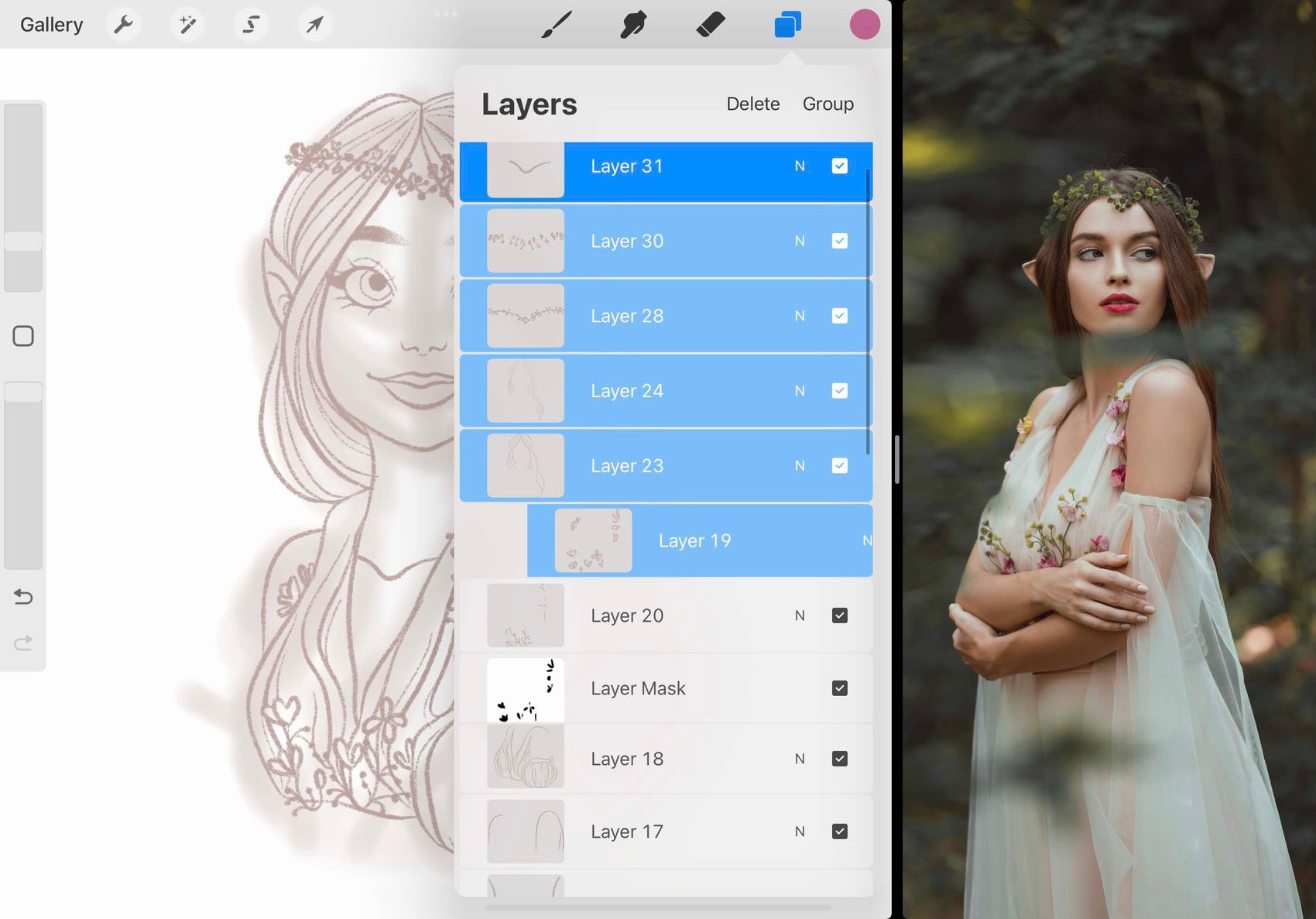Select Layer 31 thumbnail

pyautogui.click(x=526, y=169)
